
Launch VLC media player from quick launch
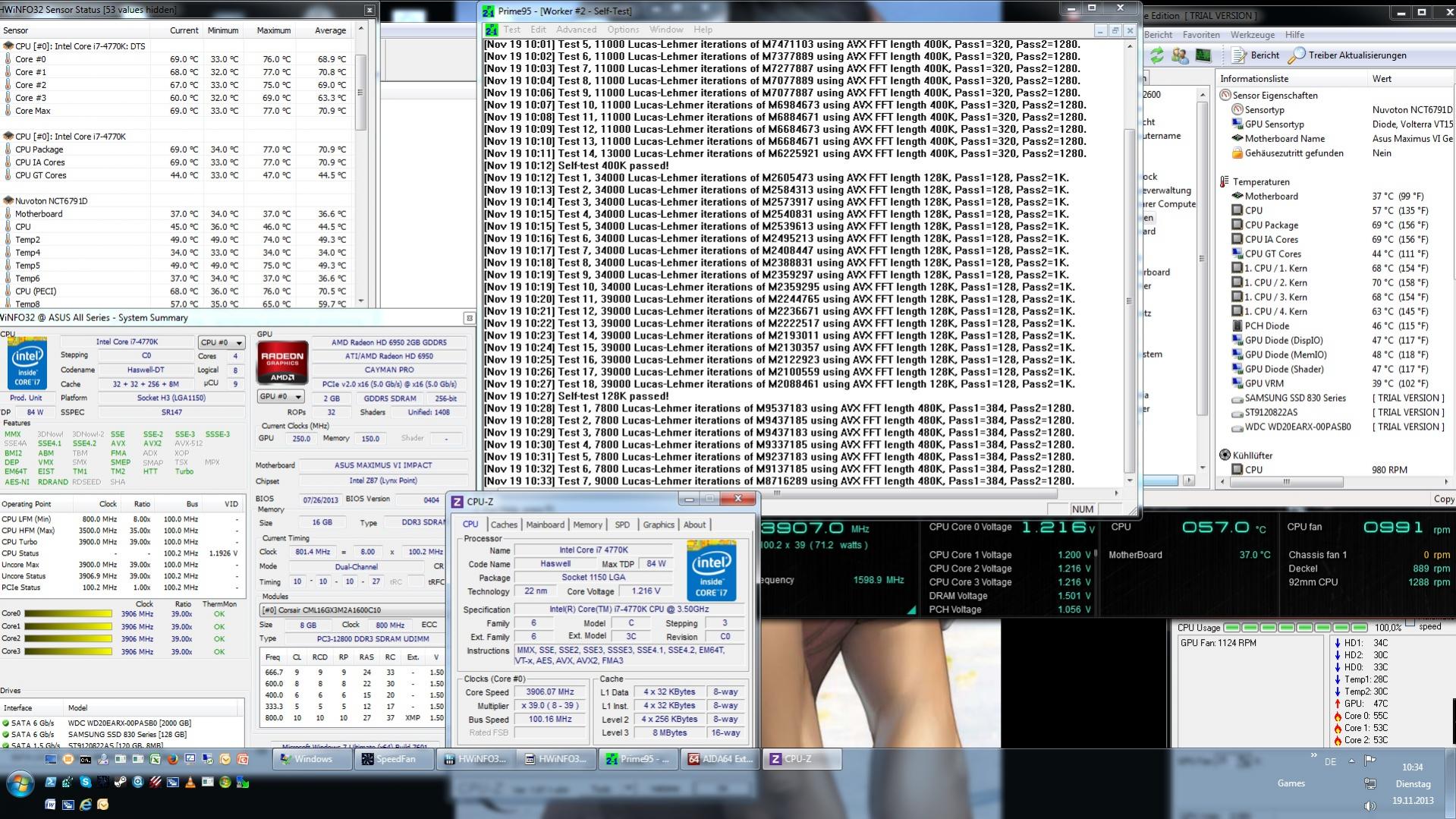click(x=190, y=782)
